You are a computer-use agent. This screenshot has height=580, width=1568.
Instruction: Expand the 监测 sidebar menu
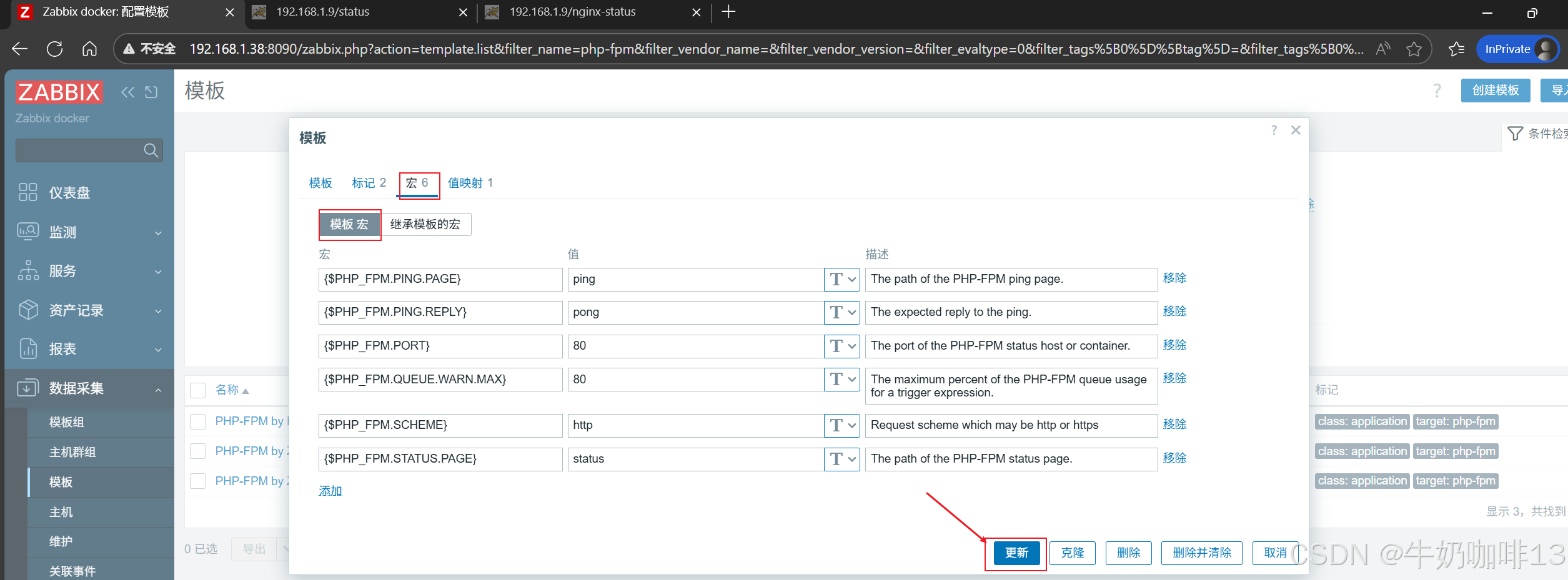coord(89,232)
